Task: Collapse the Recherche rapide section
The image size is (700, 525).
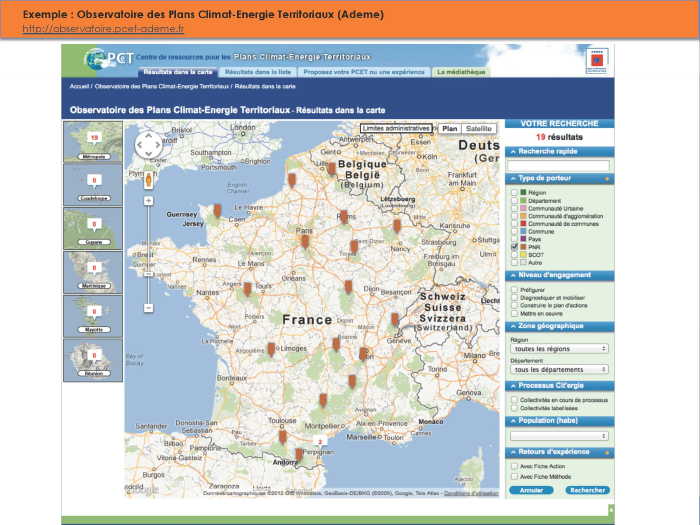Action: point(559,152)
